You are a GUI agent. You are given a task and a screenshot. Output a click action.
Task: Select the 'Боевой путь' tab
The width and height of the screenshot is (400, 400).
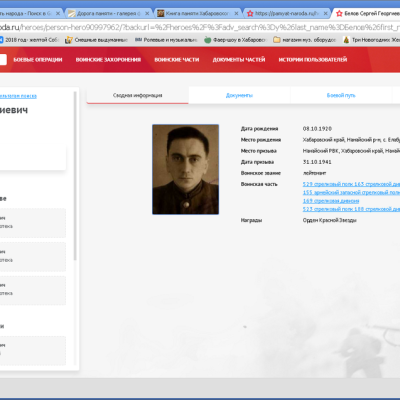click(x=341, y=95)
